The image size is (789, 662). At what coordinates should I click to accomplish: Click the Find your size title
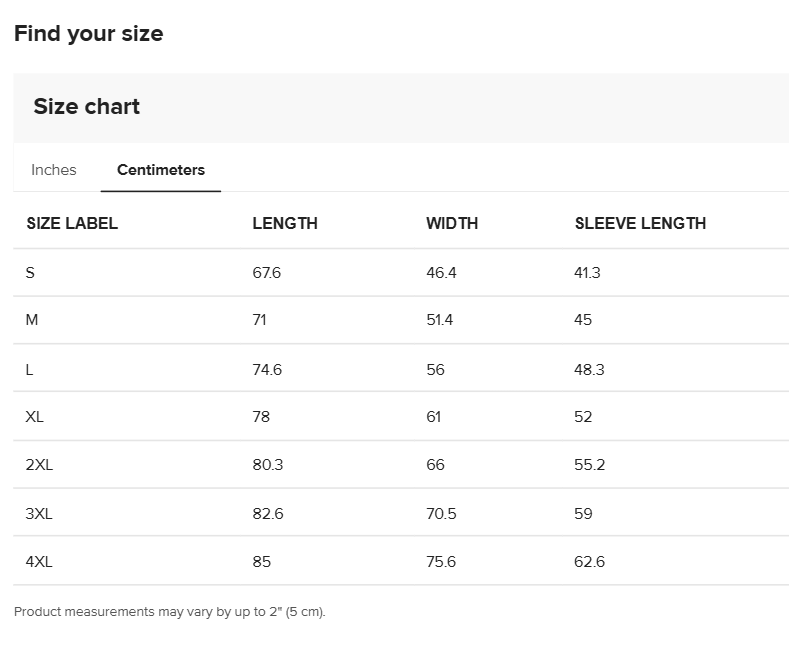pos(89,34)
